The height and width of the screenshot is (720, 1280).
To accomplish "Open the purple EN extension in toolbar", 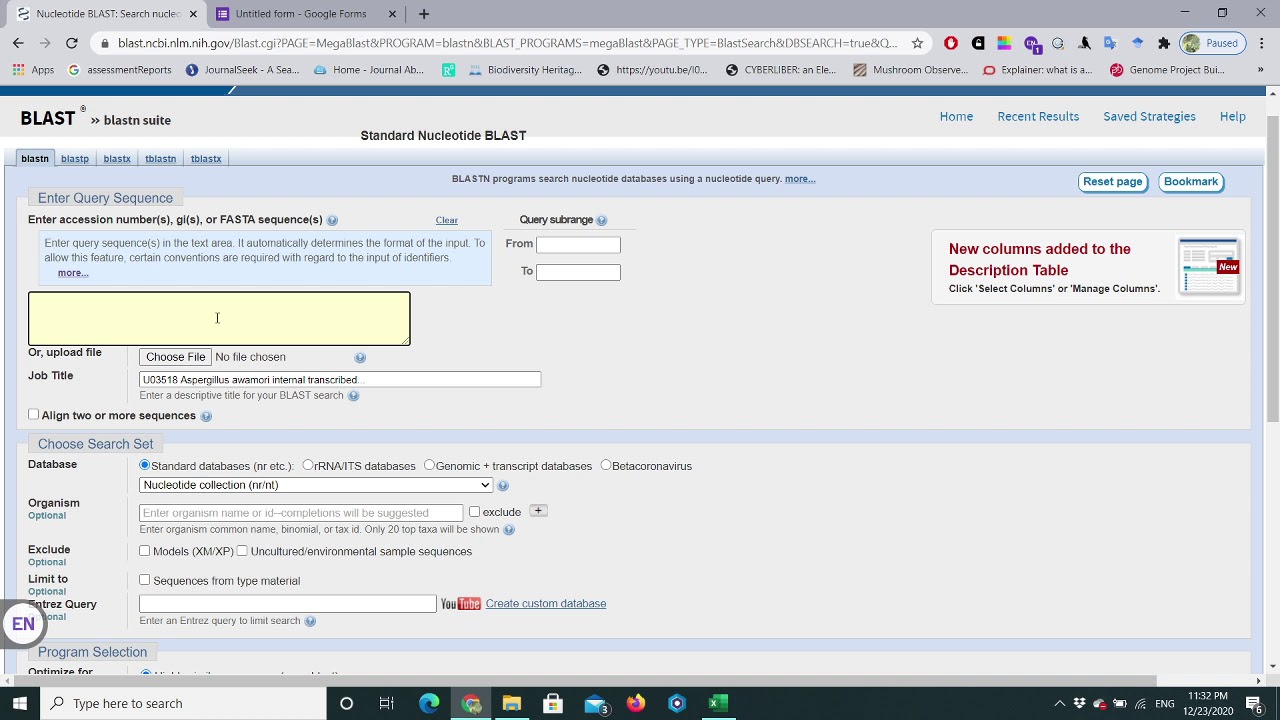I will [1031, 43].
